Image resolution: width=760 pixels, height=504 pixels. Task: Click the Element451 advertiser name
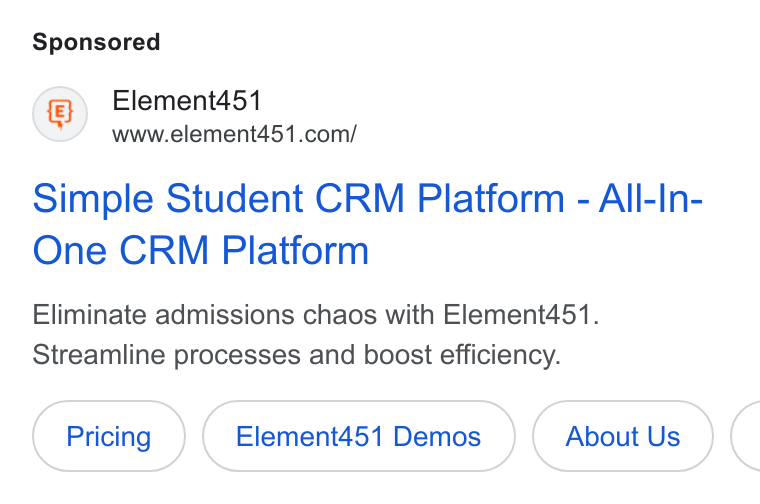(x=187, y=101)
